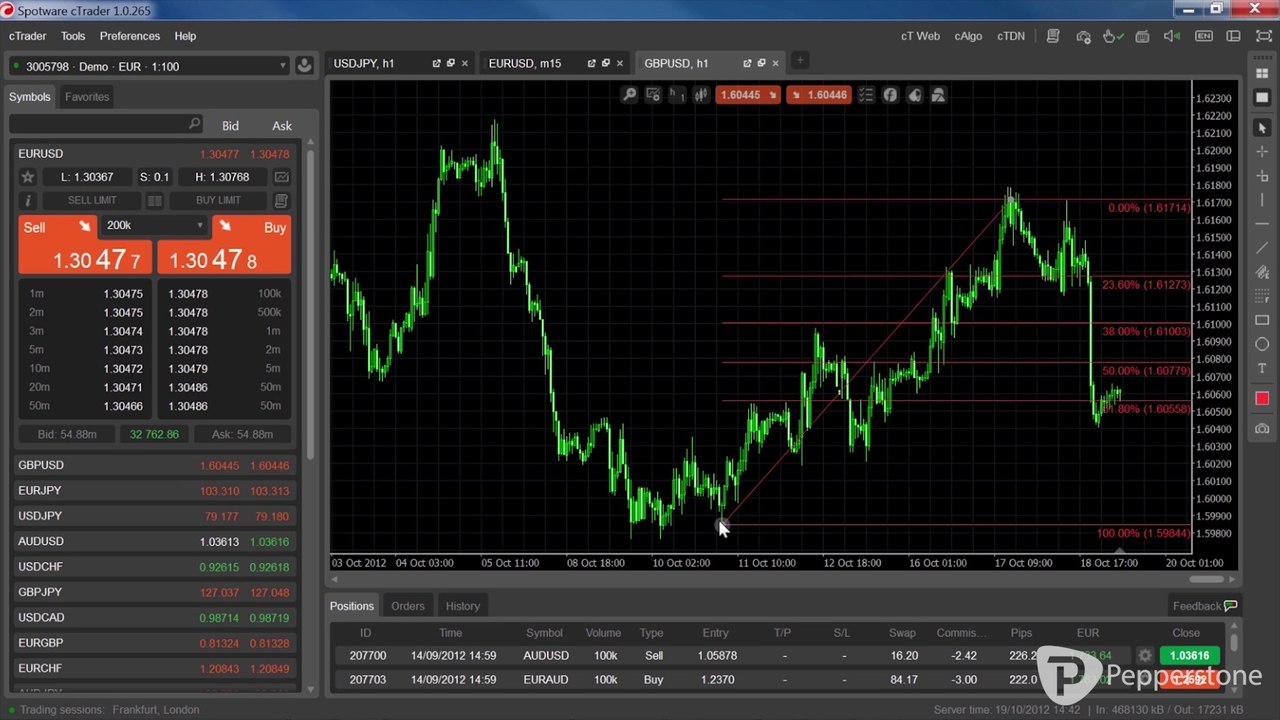Pick the vertical line drawing tool

(x=1262, y=200)
